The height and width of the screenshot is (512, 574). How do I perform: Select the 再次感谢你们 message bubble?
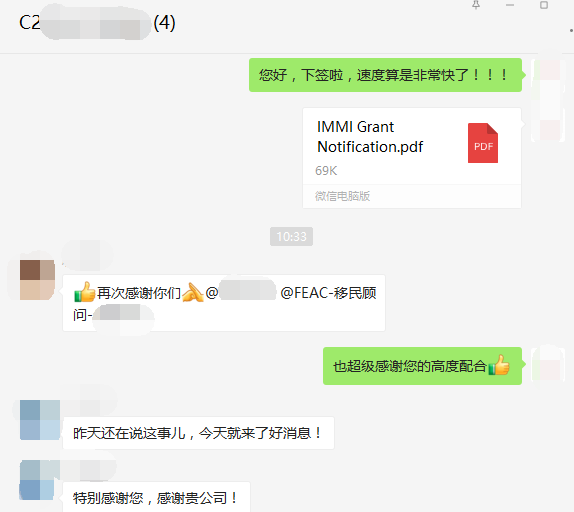coord(224,303)
